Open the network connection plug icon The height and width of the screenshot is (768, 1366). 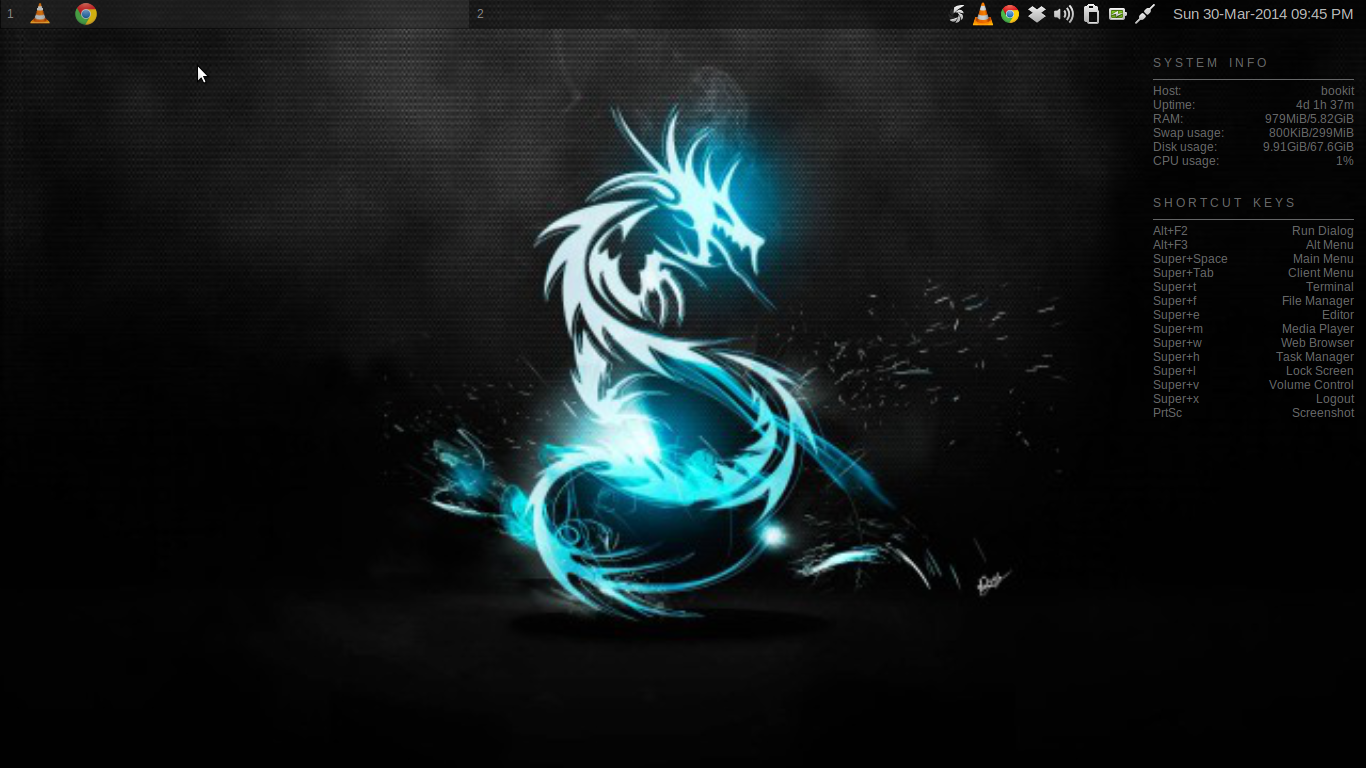[1145, 14]
